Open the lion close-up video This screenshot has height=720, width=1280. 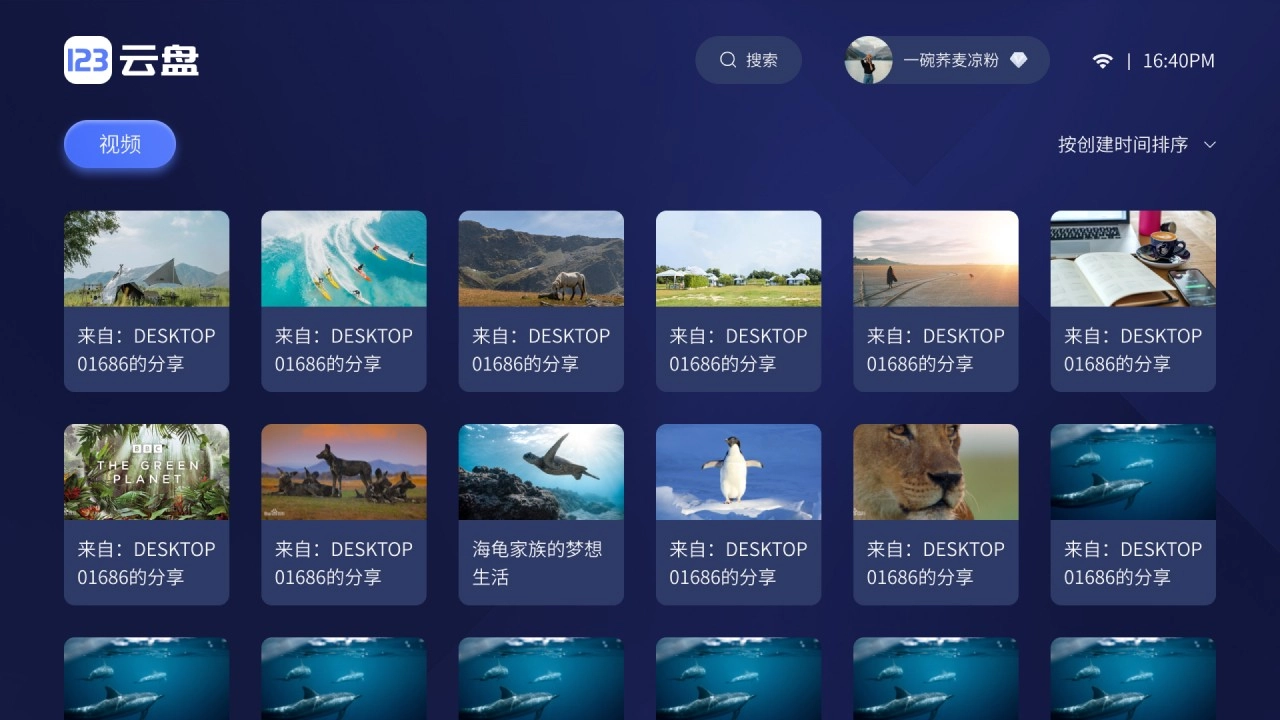[x=936, y=472]
